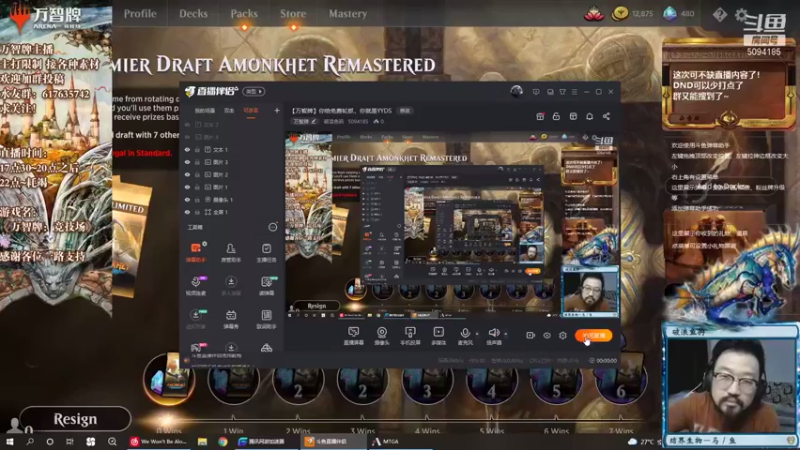Expand the microphone options arrow
This screenshot has width=800, height=450.
[477, 334]
